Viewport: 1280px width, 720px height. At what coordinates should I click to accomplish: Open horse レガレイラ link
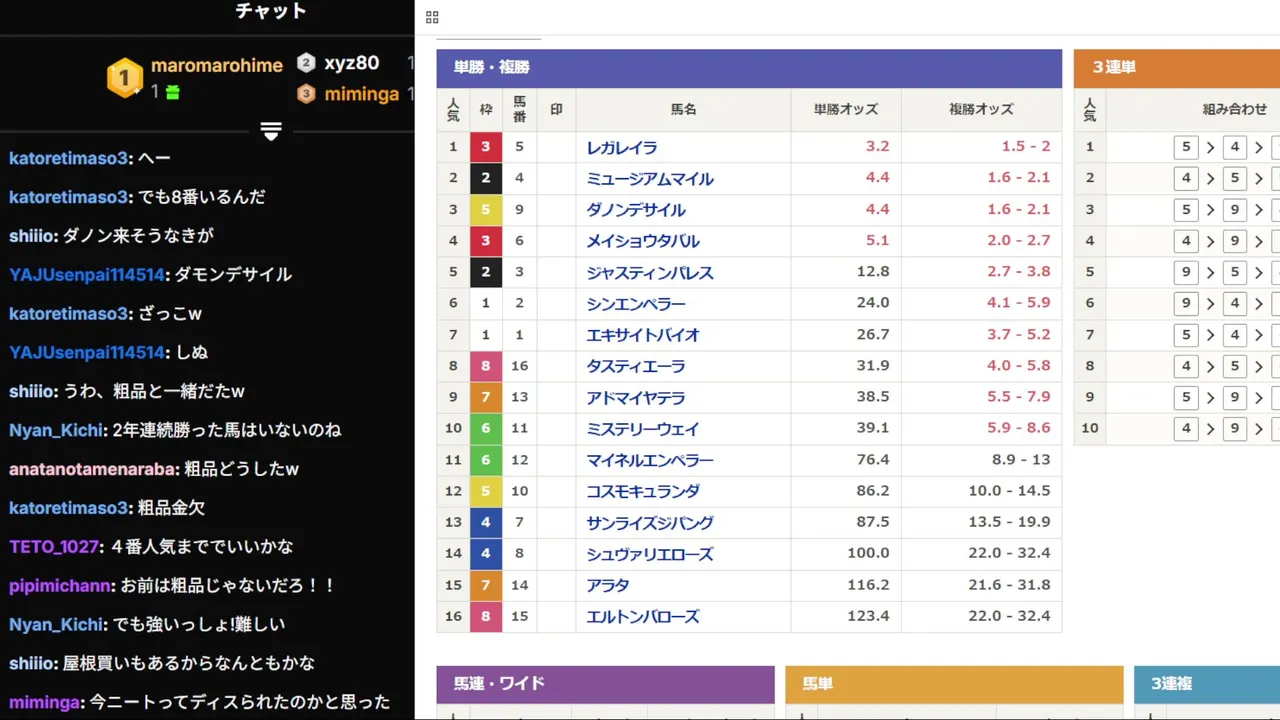pyautogui.click(x=622, y=148)
